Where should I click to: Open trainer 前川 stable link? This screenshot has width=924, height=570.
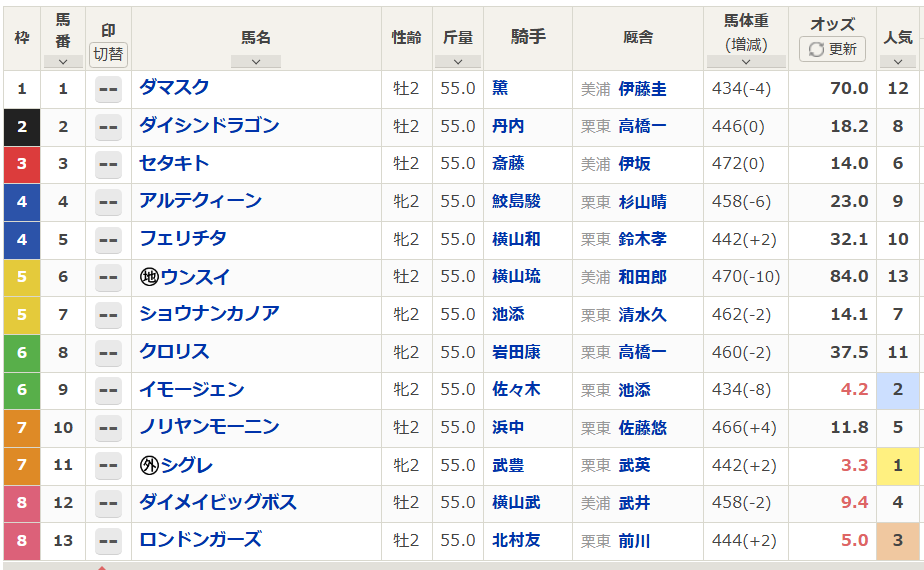[634, 541]
